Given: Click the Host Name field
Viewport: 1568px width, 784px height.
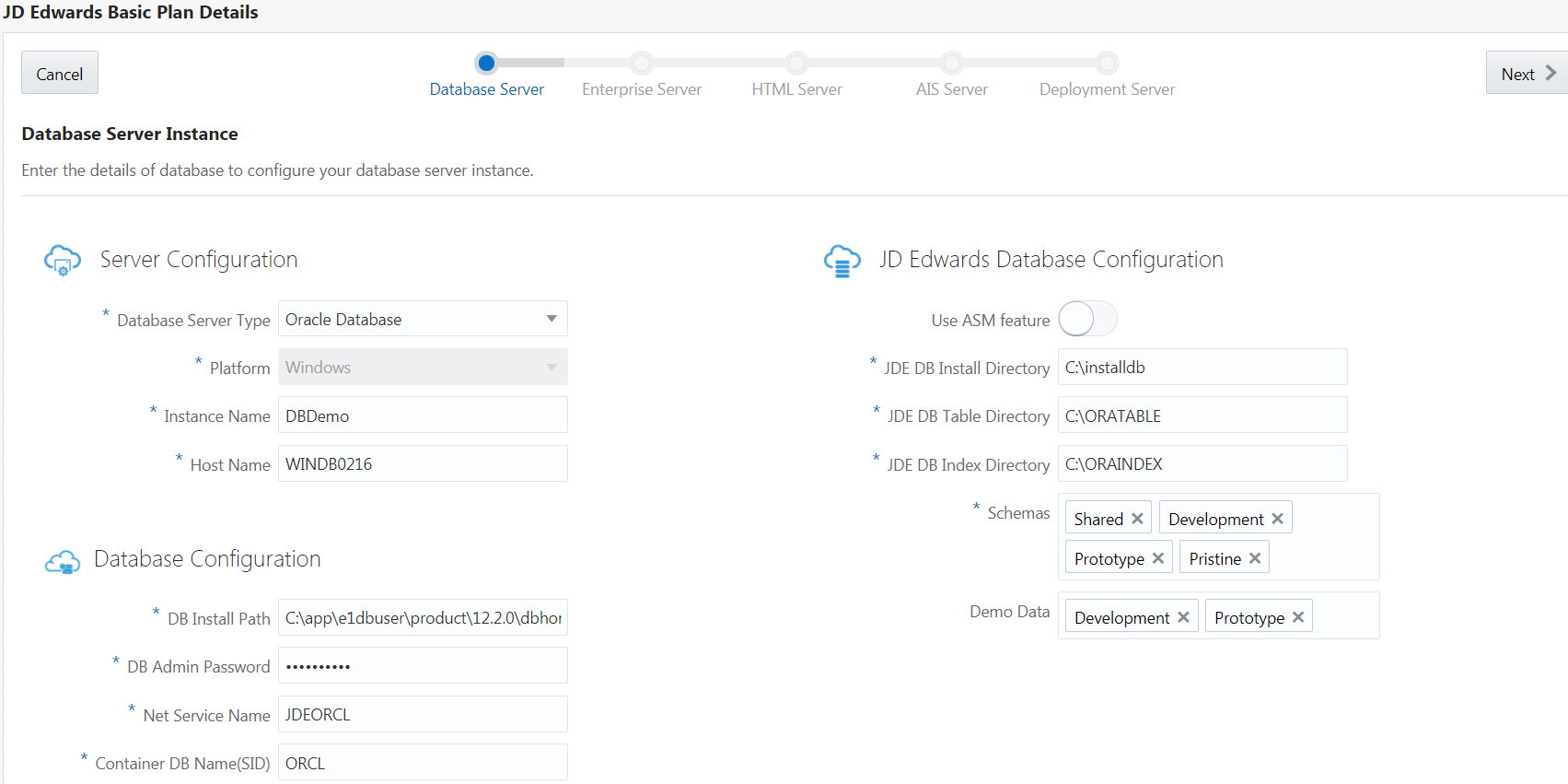Looking at the screenshot, I should [423, 463].
